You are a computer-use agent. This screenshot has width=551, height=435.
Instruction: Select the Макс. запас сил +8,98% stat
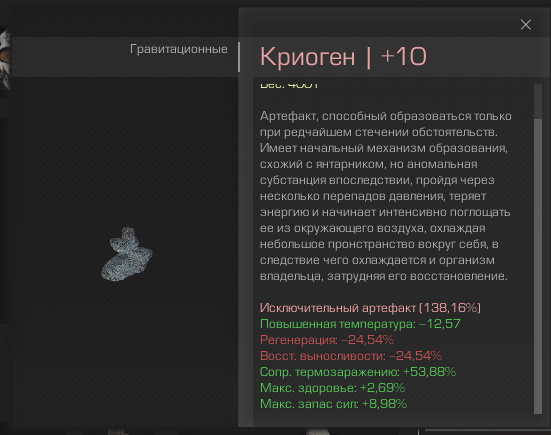click(333, 404)
